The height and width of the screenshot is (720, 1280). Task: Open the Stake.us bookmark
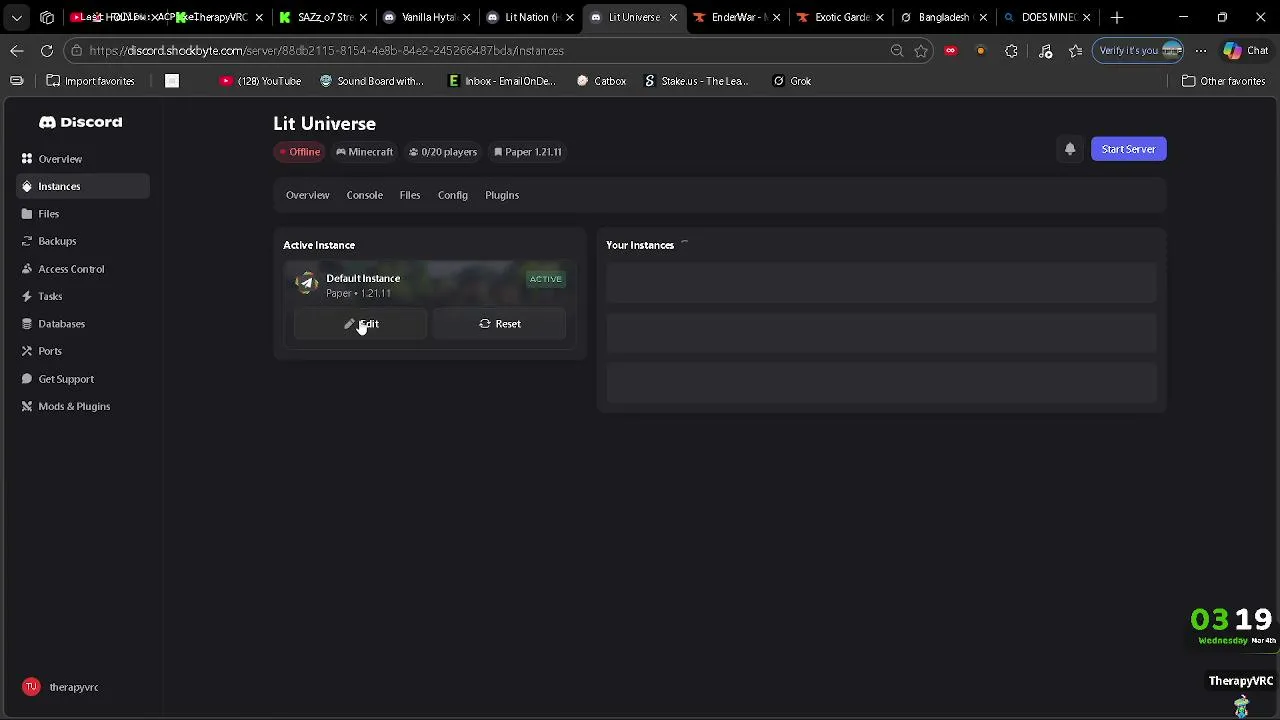(696, 81)
